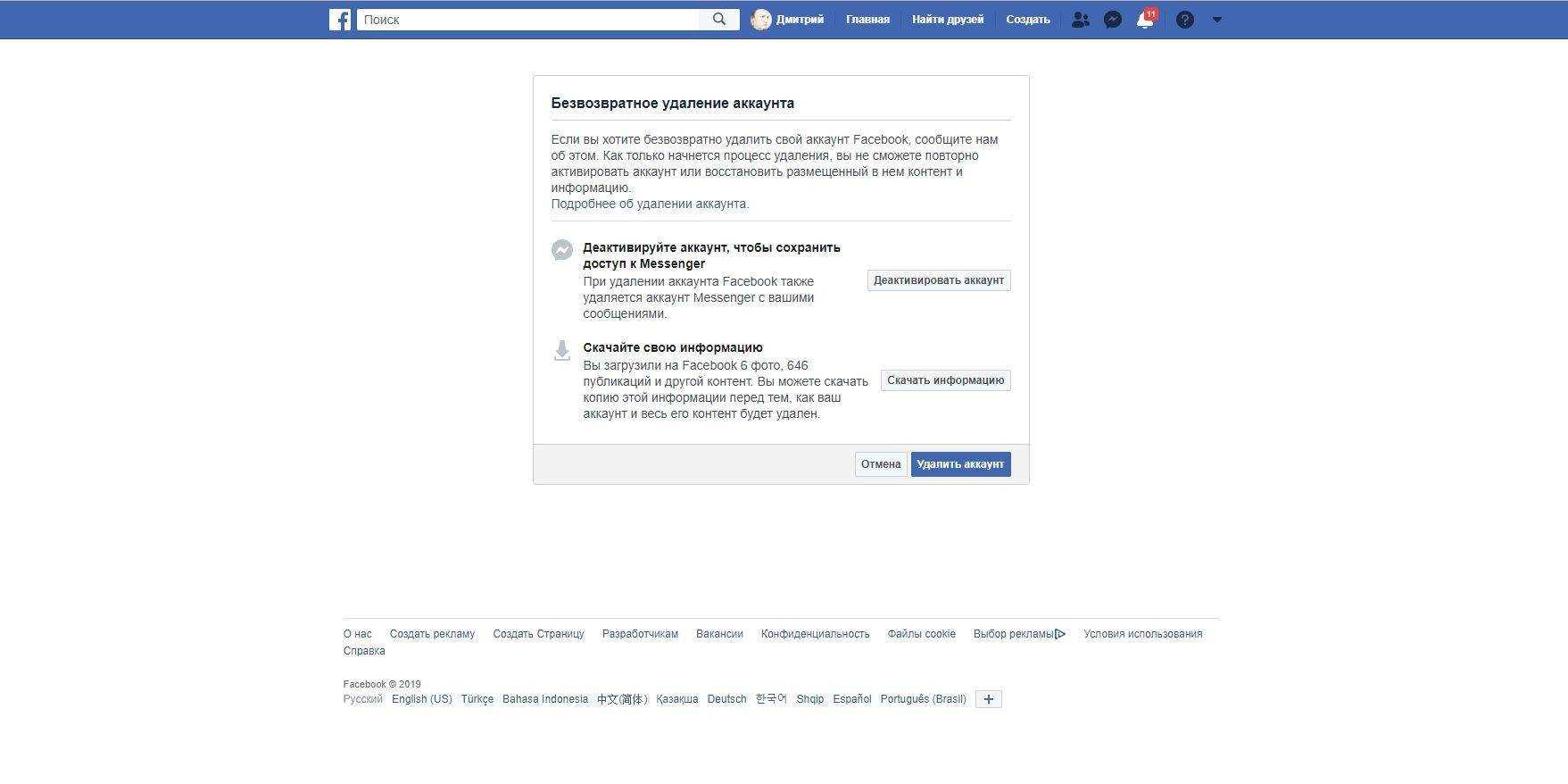Viewport: 1568px width, 784px height.
Task: Switch language to 한국어
Action: (772, 699)
